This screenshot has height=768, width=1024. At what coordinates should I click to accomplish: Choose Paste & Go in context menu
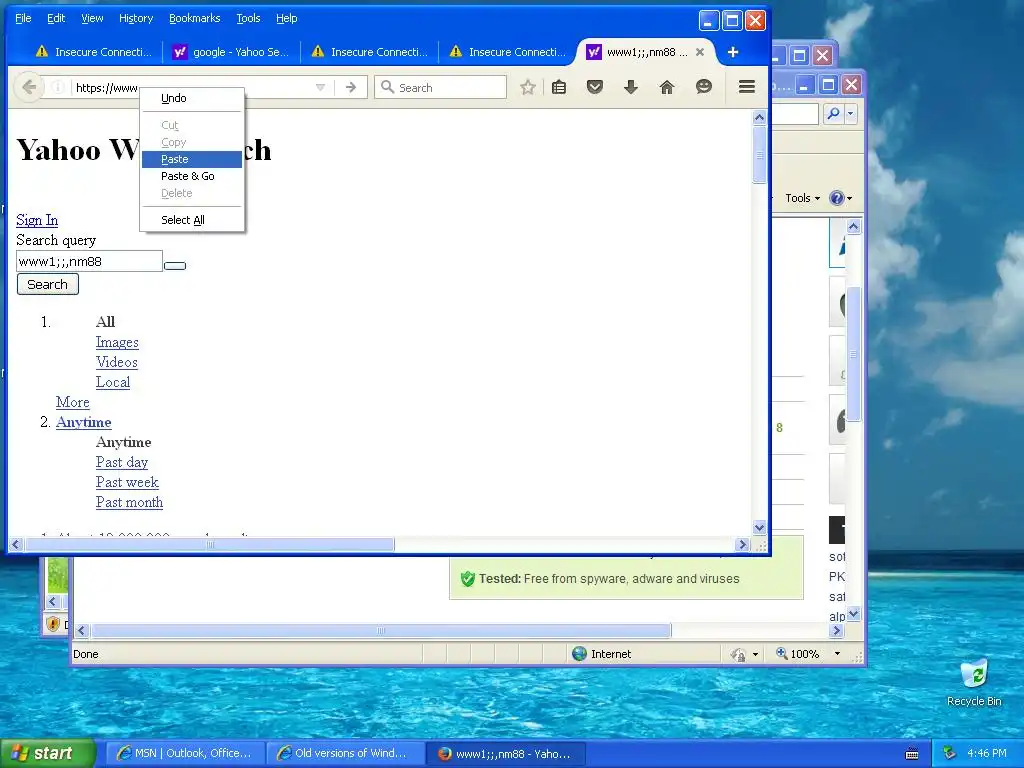[192, 176]
